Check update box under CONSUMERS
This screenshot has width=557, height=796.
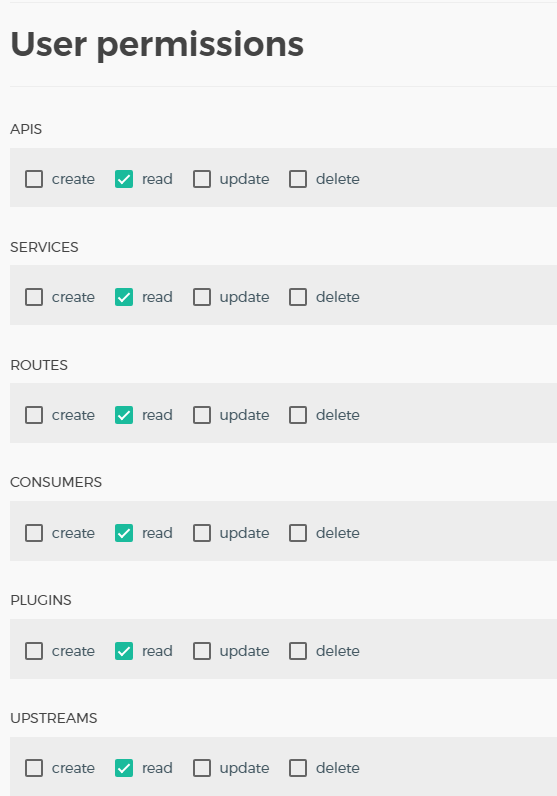(202, 533)
